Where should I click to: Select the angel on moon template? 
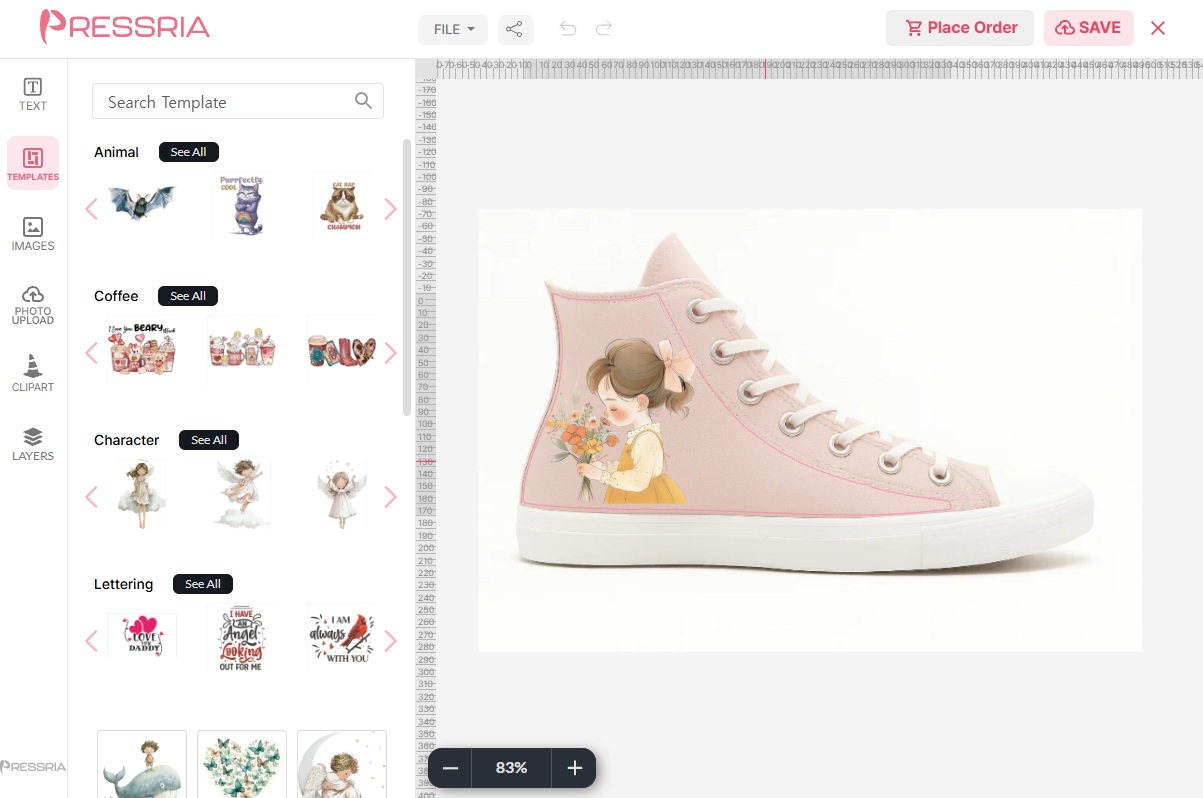(x=342, y=764)
